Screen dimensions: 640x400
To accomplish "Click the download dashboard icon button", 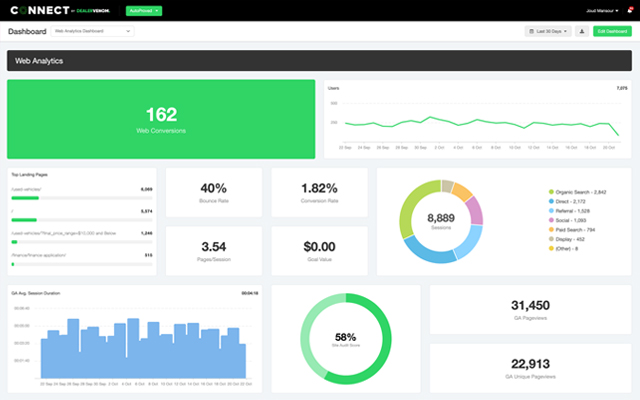I will (582, 31).
